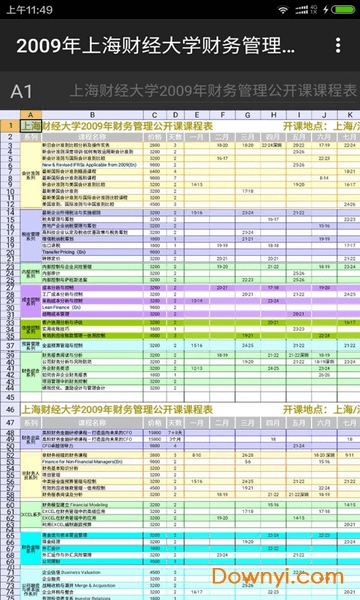
Task: Tap the 课程名称 header cell in row 2
Action: 92,137
